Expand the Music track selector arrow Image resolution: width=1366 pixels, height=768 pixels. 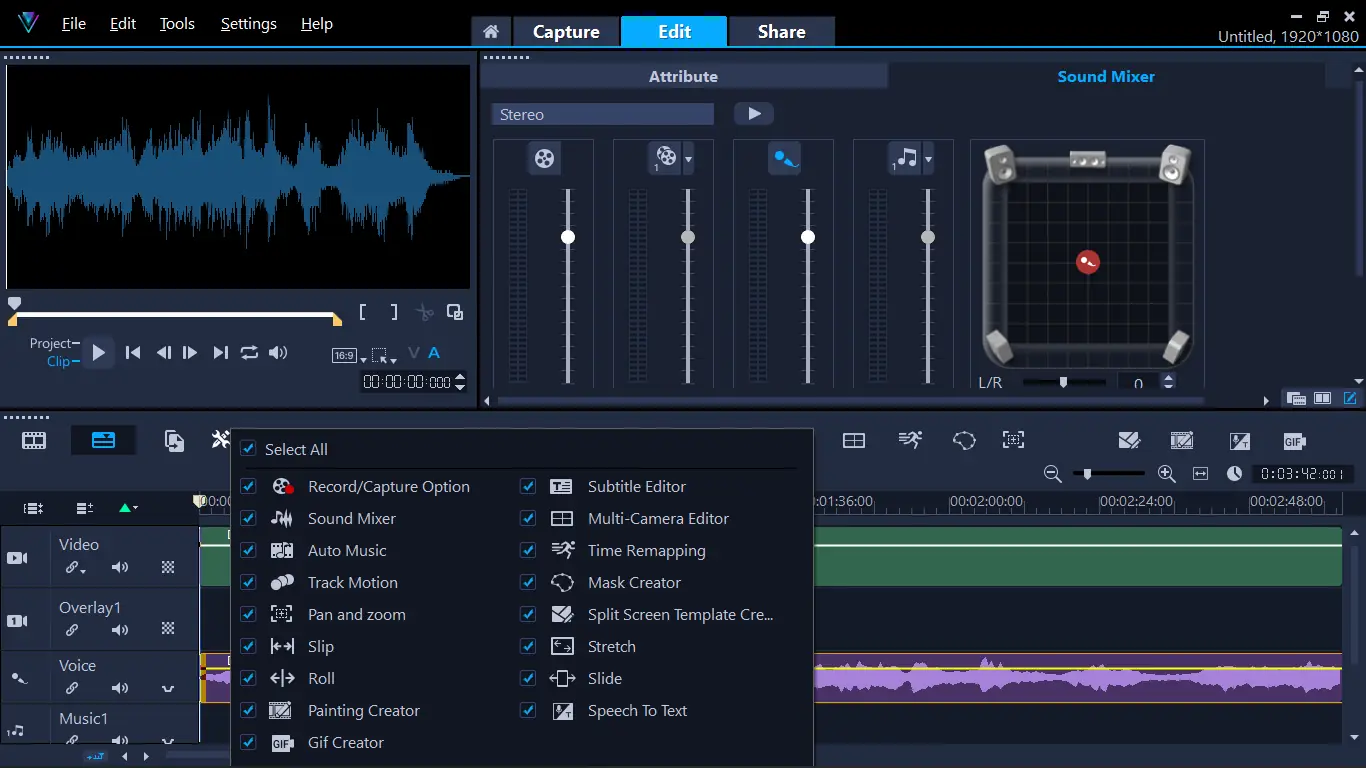coord(929,159)
